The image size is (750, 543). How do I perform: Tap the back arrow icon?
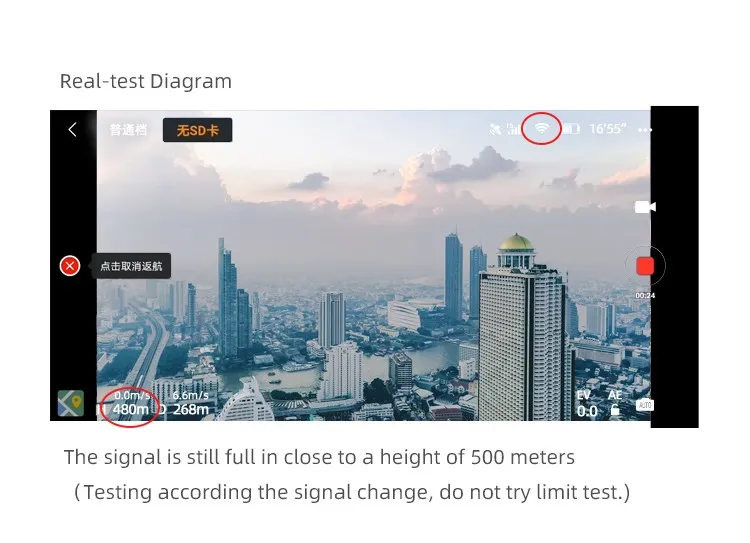tap(72, 129)
